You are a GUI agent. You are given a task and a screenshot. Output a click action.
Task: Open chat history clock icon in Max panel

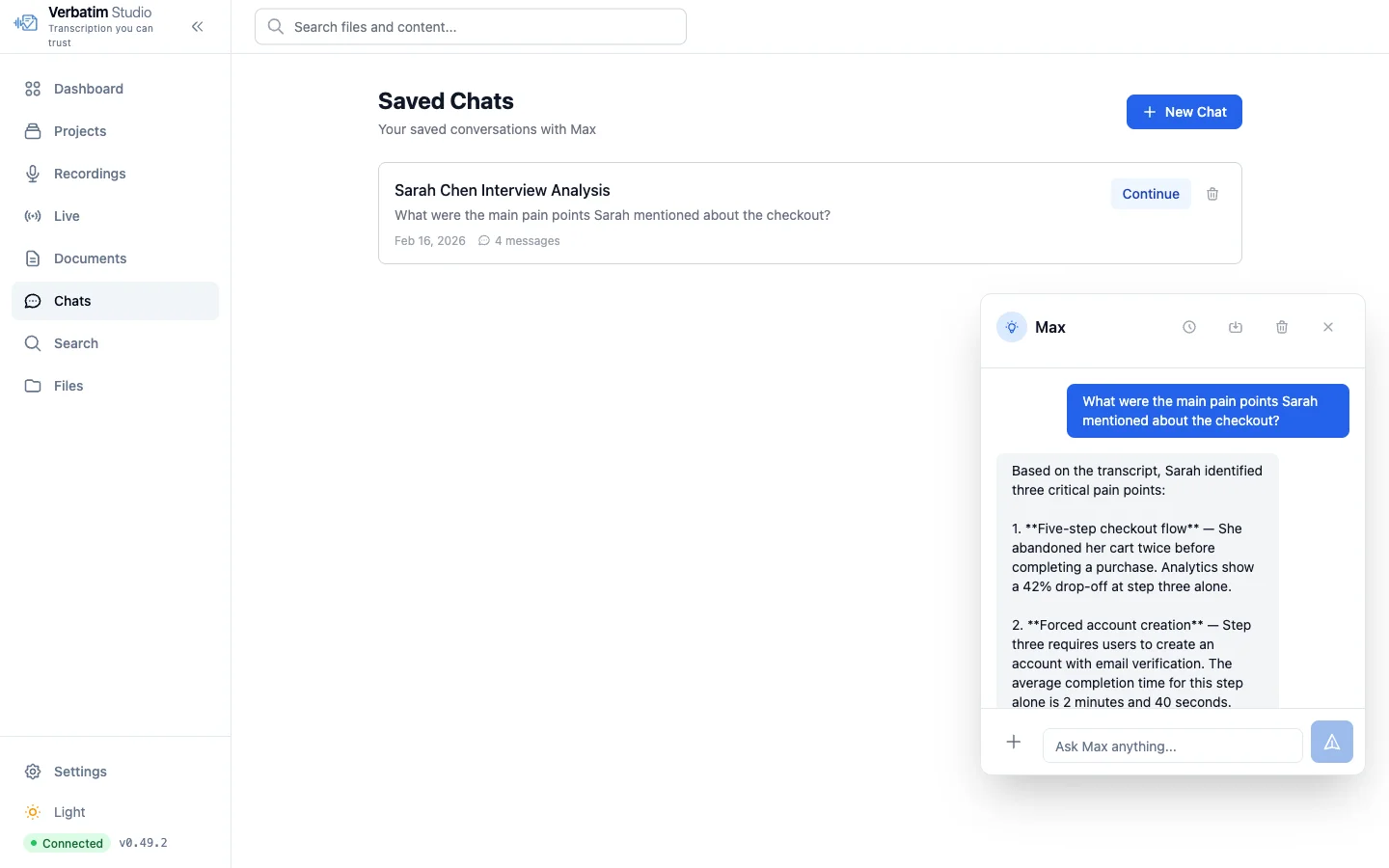[x=1189, y=327]
